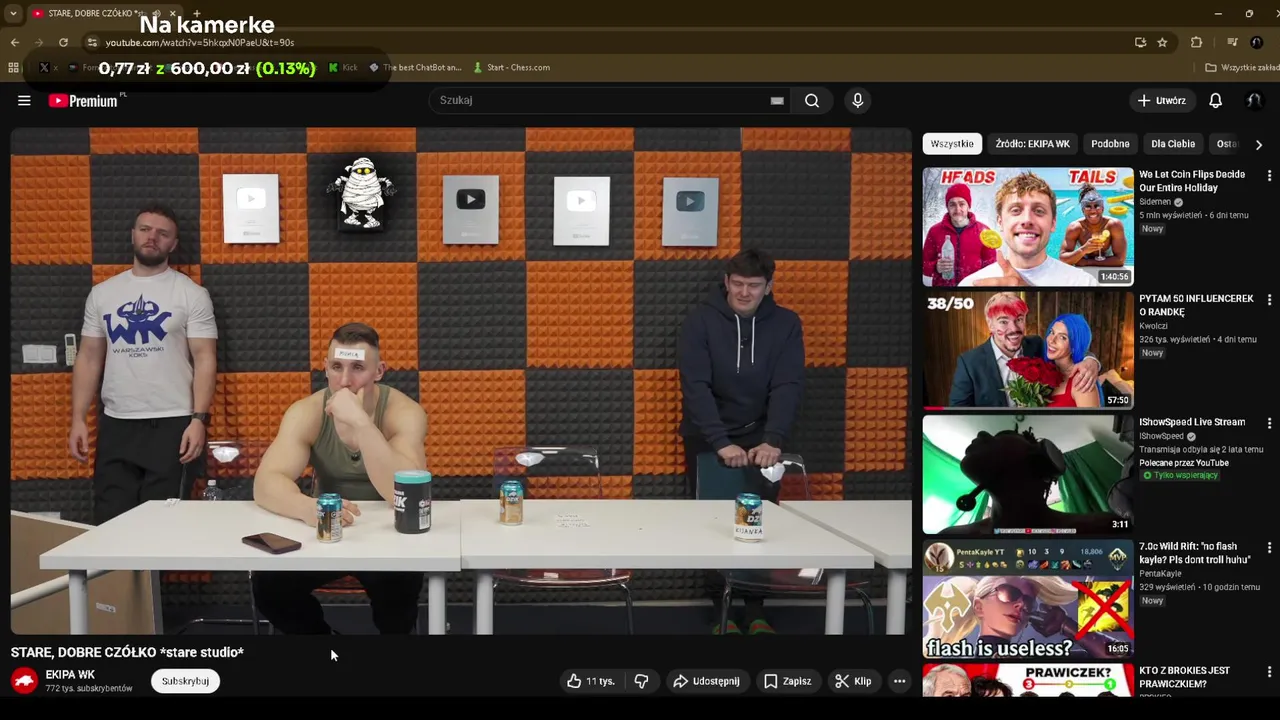Open the IShowSpeed green screen thumbnail

(1028, 474)
